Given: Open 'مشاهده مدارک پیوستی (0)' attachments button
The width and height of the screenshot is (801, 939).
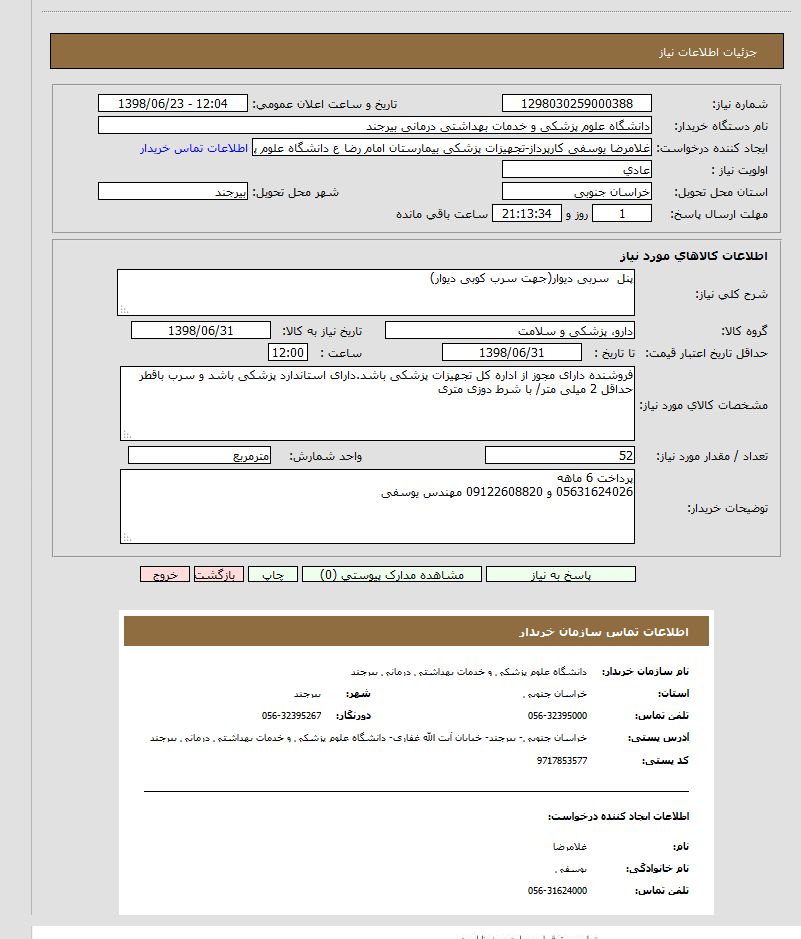Looking at the screenshot, I should point(391,575).
